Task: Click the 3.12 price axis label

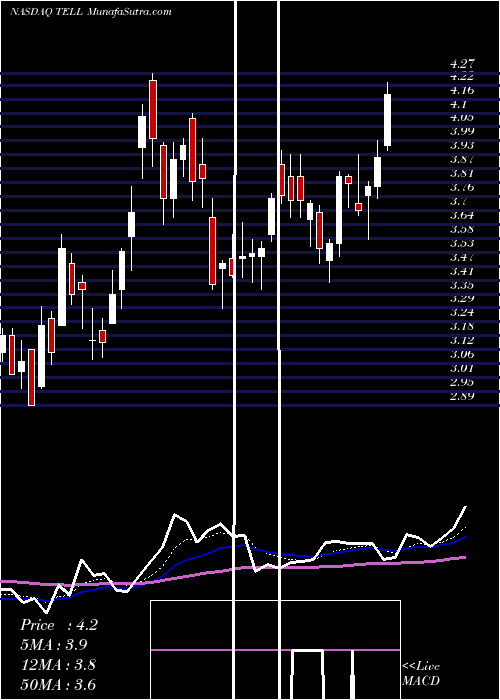Action: [462, 341]
